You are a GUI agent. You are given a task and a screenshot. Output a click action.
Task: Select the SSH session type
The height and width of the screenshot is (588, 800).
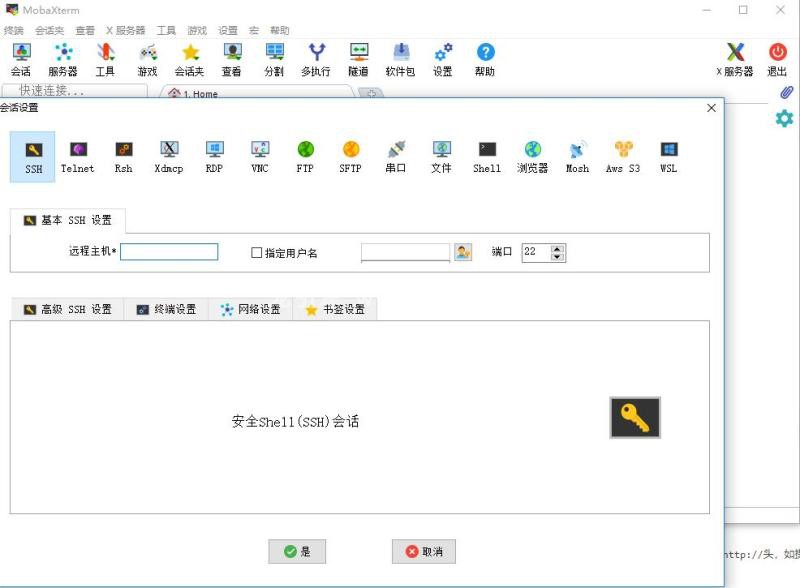(33, 157)
